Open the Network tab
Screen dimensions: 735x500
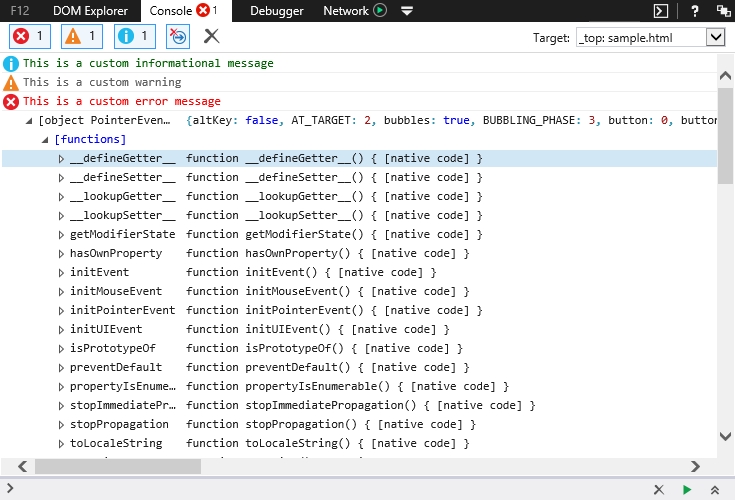(x=346, y=11)
